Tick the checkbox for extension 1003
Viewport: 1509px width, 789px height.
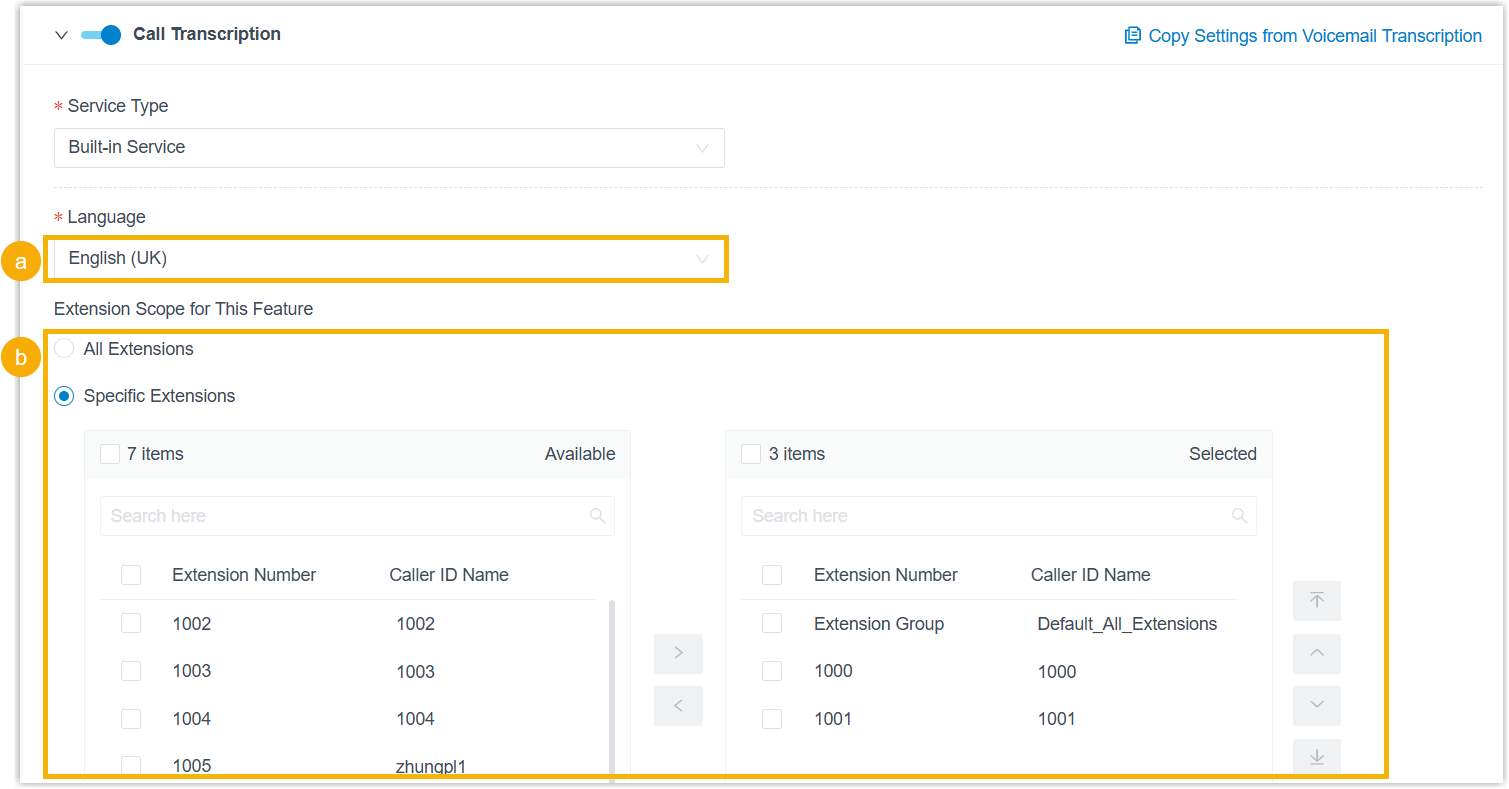point(131,671)
